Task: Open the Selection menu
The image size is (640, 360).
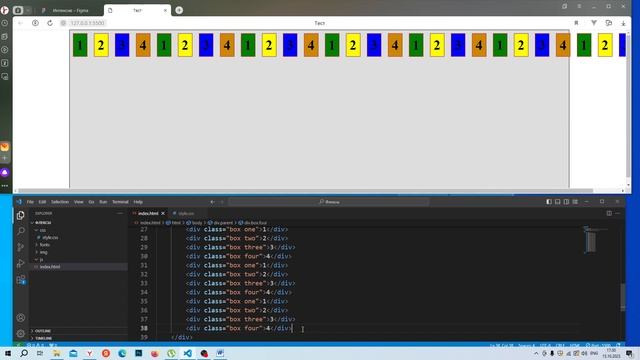Action: point(60,202)
